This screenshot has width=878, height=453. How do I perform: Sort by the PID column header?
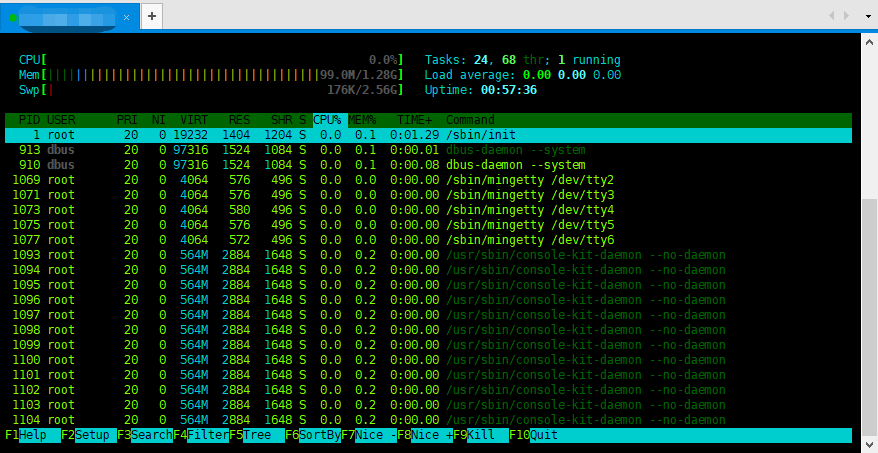click(30, 120)
